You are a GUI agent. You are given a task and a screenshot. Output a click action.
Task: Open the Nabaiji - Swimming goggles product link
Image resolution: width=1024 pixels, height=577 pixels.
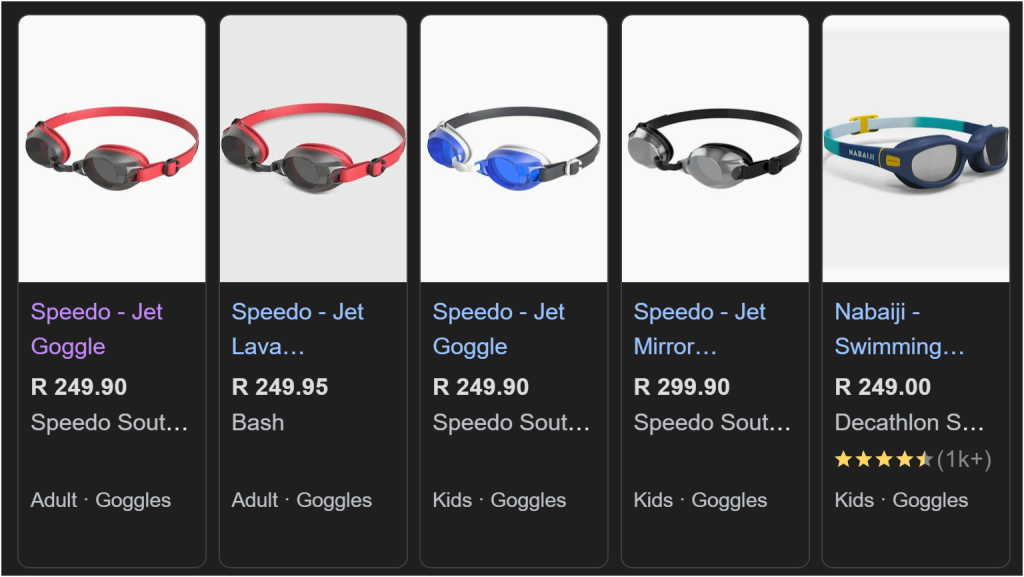(899, 329)
